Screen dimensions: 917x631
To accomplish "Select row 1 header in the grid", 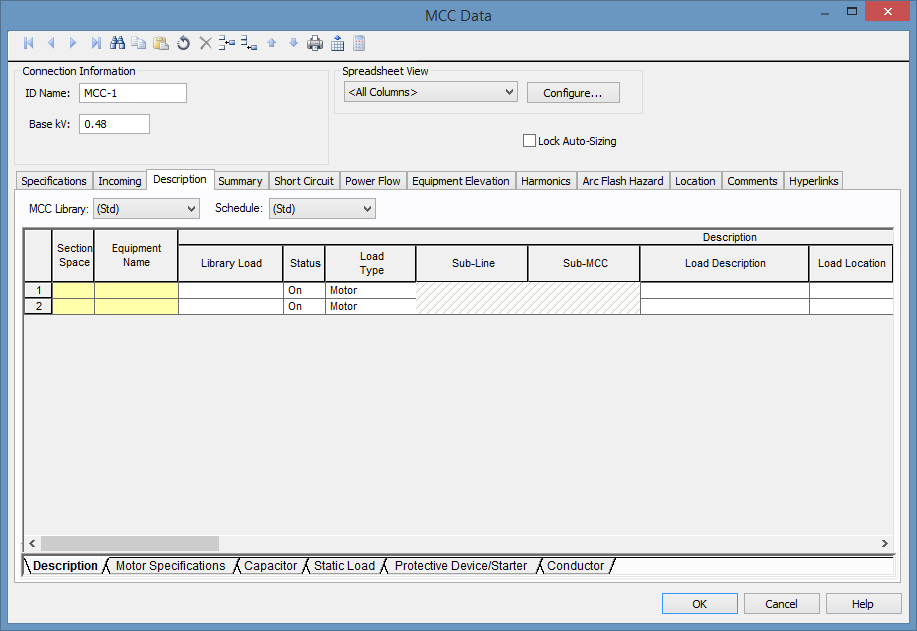I will click(x=39, y=290).
